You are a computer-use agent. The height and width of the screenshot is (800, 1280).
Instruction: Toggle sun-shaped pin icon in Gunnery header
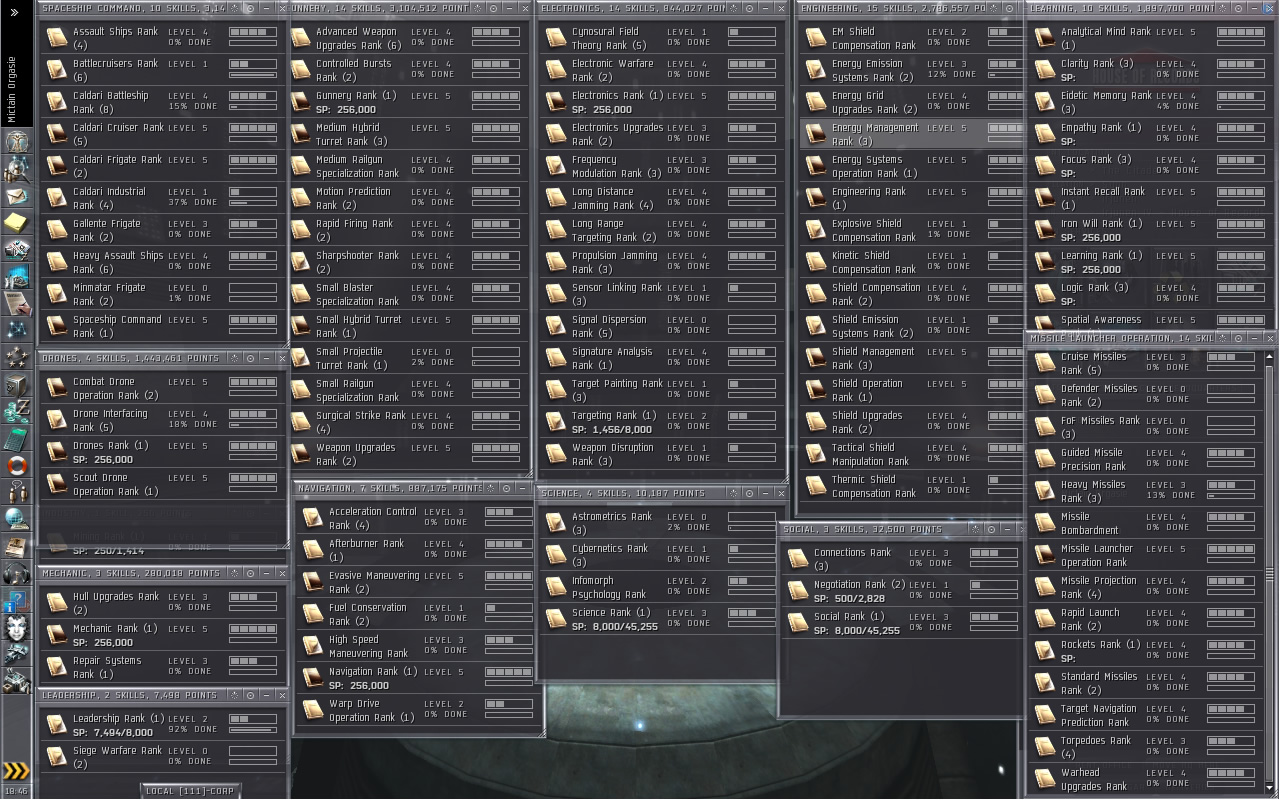pos(477,8)
